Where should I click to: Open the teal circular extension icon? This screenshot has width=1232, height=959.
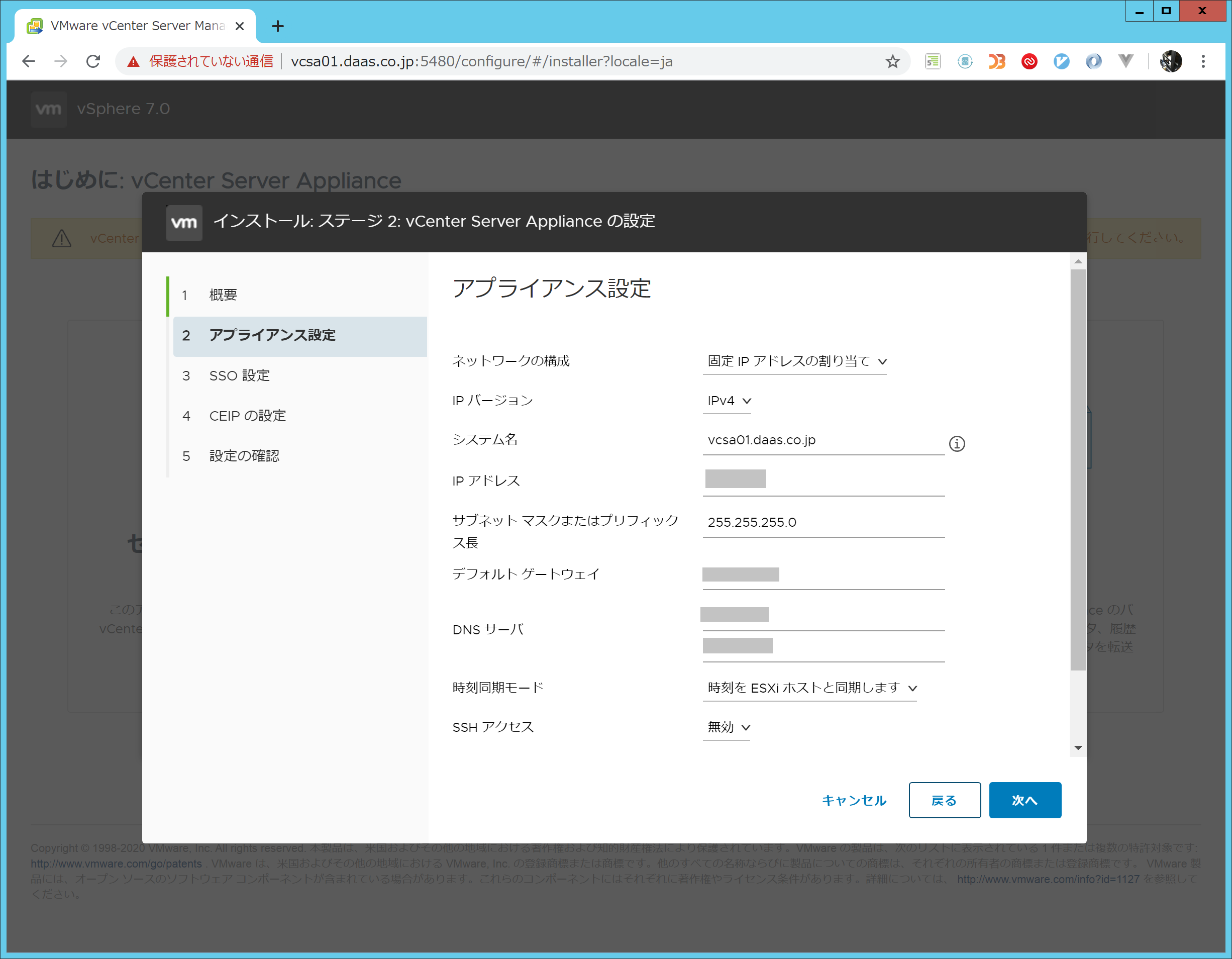click(965, 61)
